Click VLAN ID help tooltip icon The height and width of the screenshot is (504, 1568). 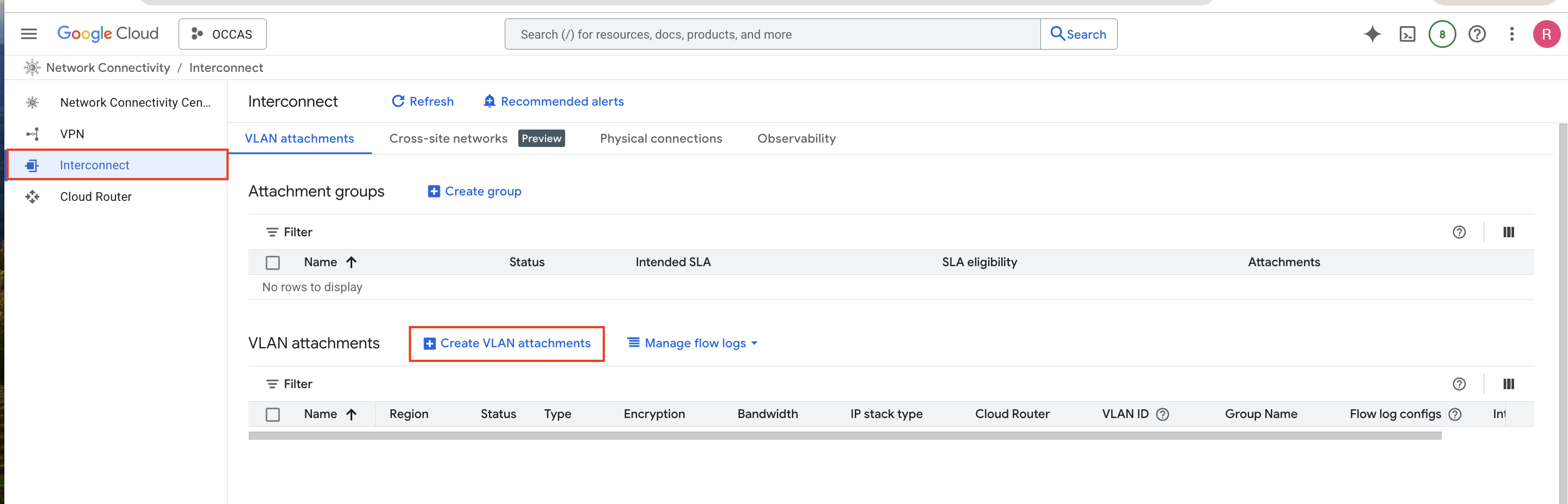click(x=1162, y=414)
